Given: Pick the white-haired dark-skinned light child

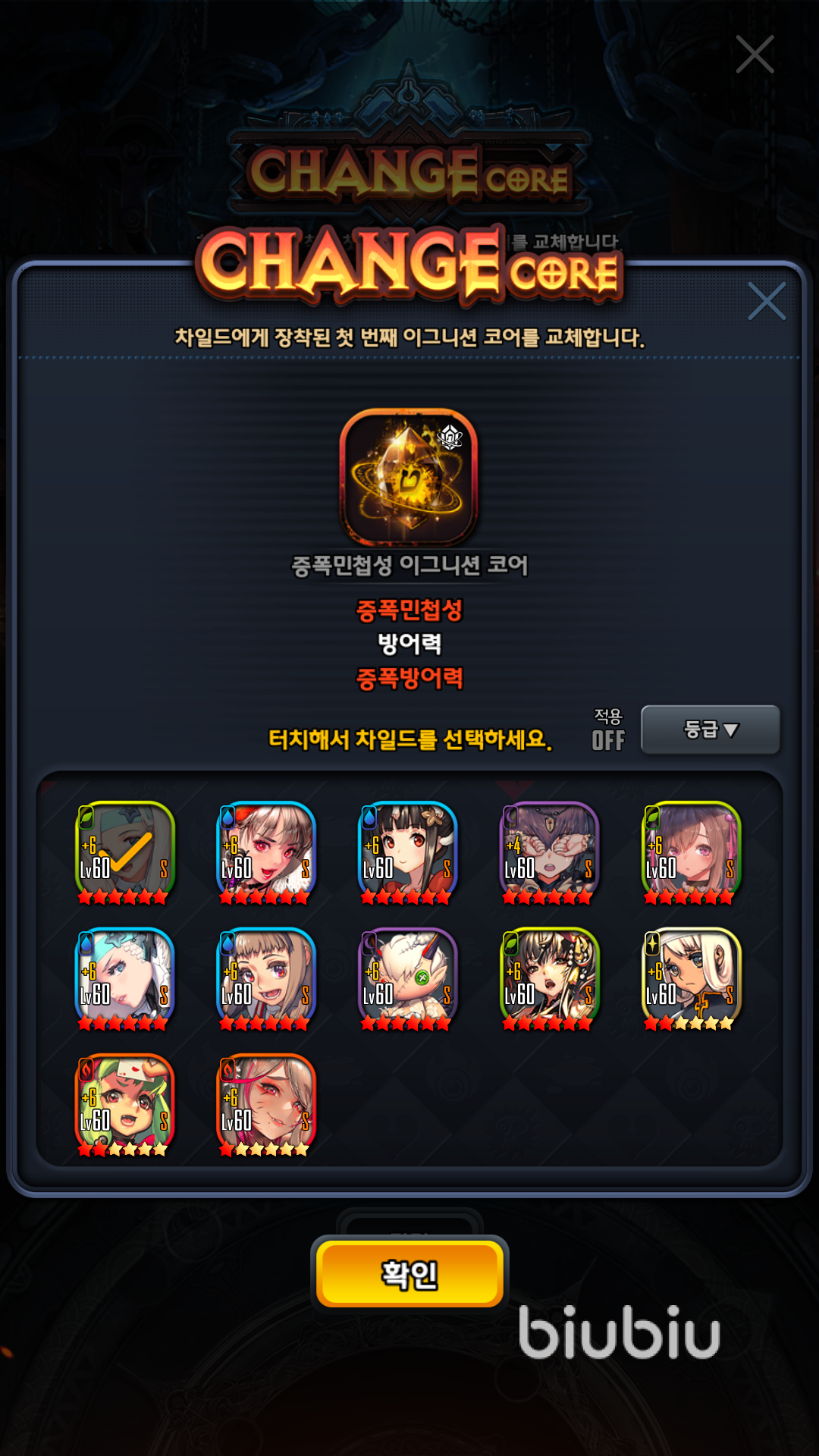Looking at the screenshot, I should [x=691, y=978].
